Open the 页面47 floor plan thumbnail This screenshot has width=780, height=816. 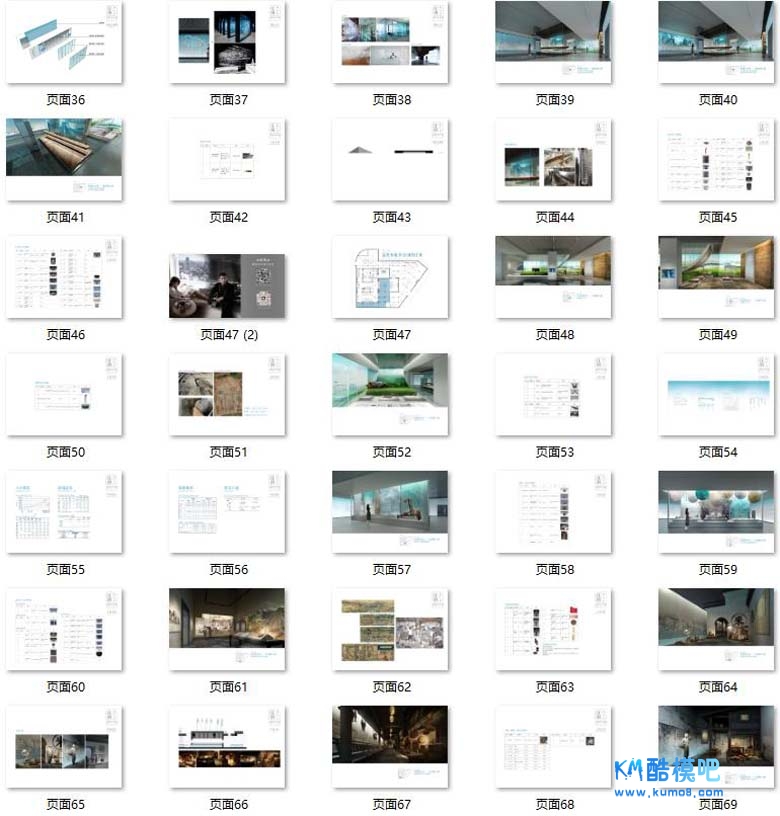(390, 278)
